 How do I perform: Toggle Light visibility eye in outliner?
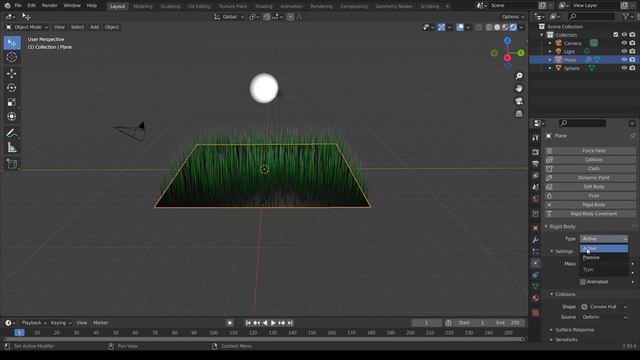[x=624, y=51]
